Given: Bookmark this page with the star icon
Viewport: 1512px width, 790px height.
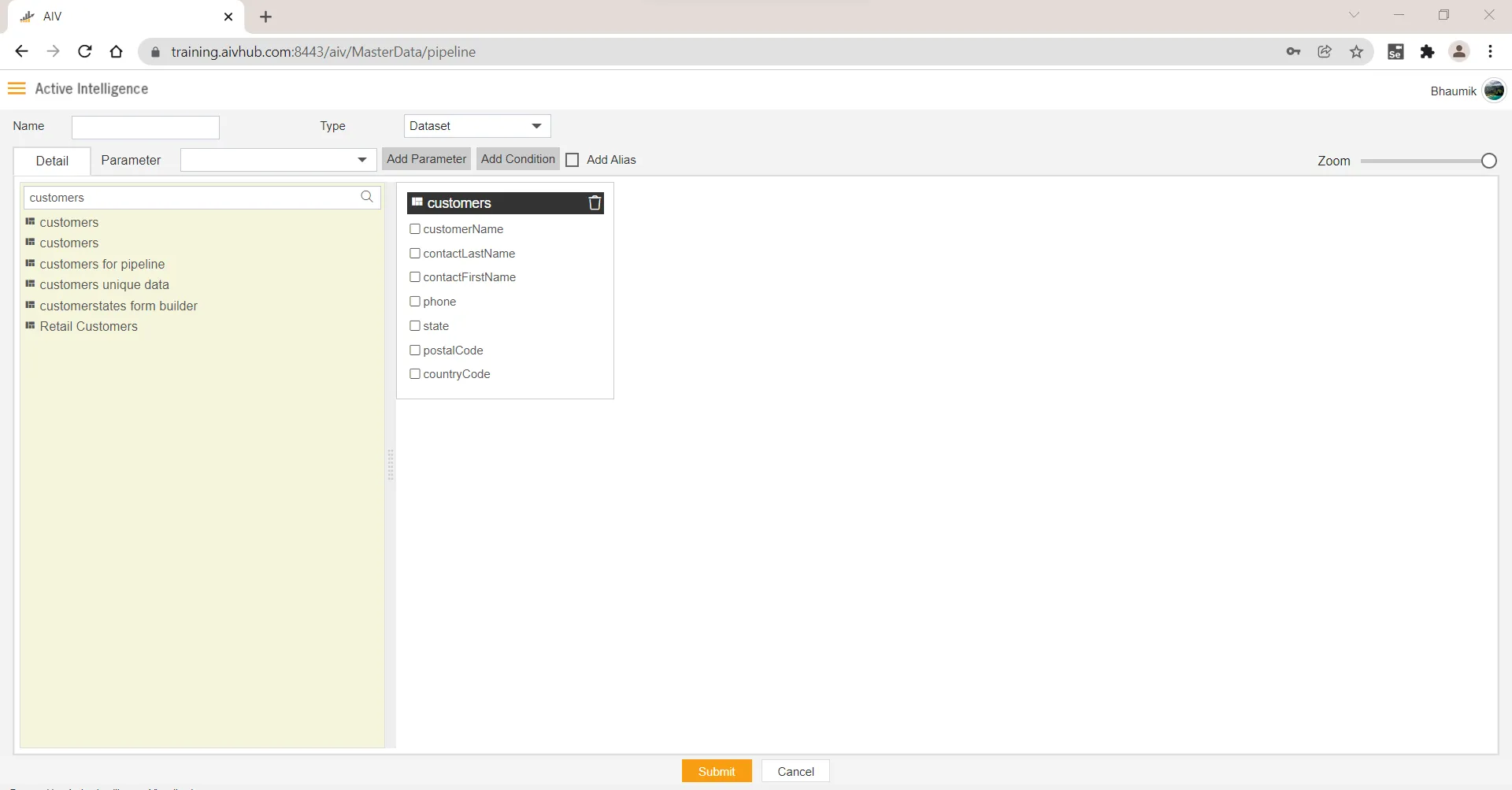Looking at the screenshot, I should pos(1356,52).
